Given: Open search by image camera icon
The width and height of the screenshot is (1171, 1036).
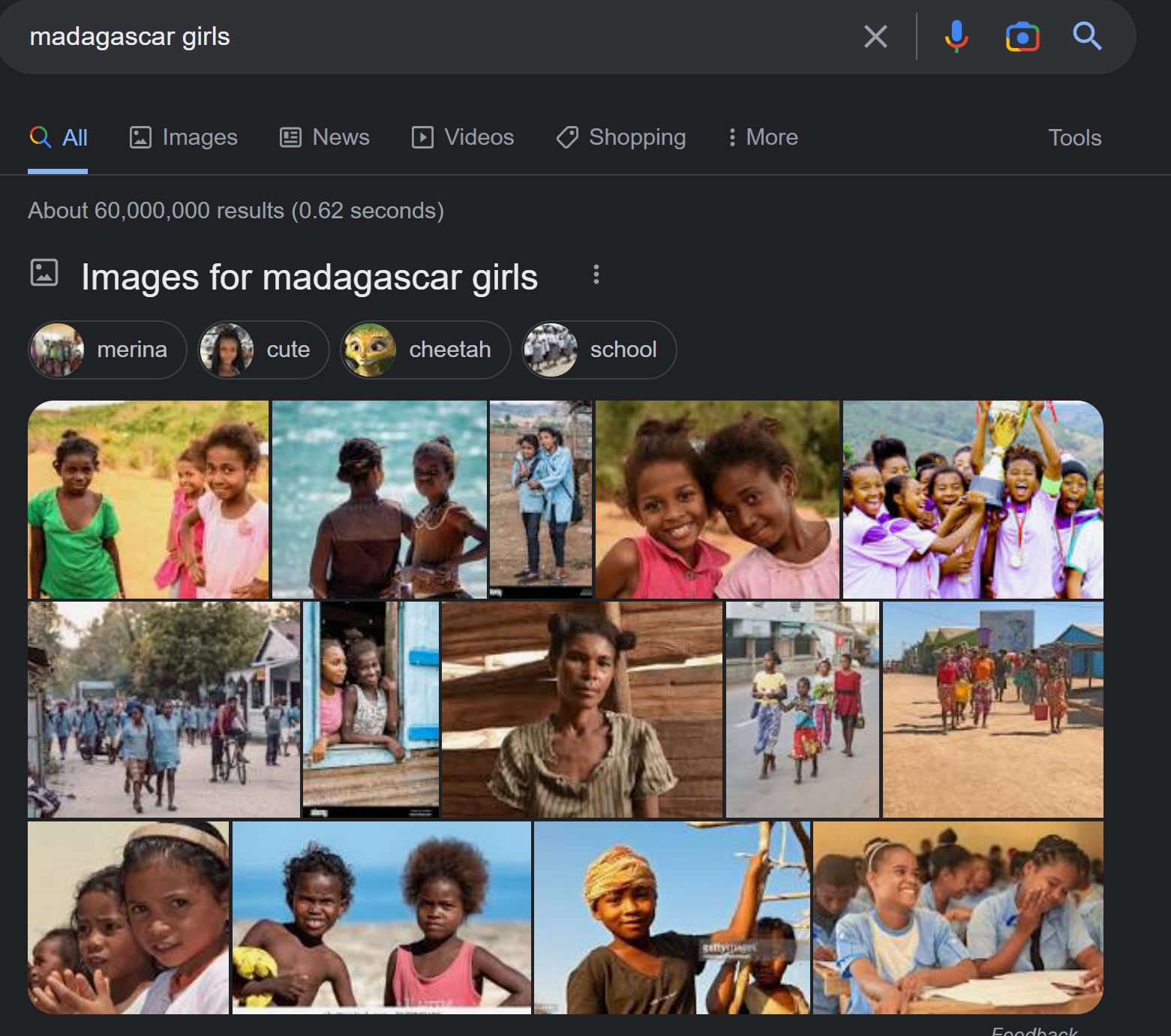Looking at the screenshot, I should (x=1022, y=36).
